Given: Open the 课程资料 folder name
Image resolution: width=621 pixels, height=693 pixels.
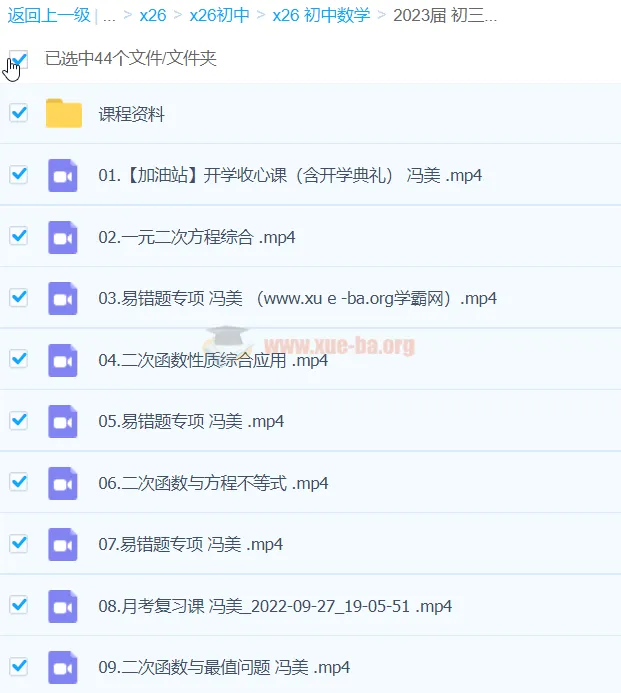Looking at the screenshot, I should tap(132, 114).
